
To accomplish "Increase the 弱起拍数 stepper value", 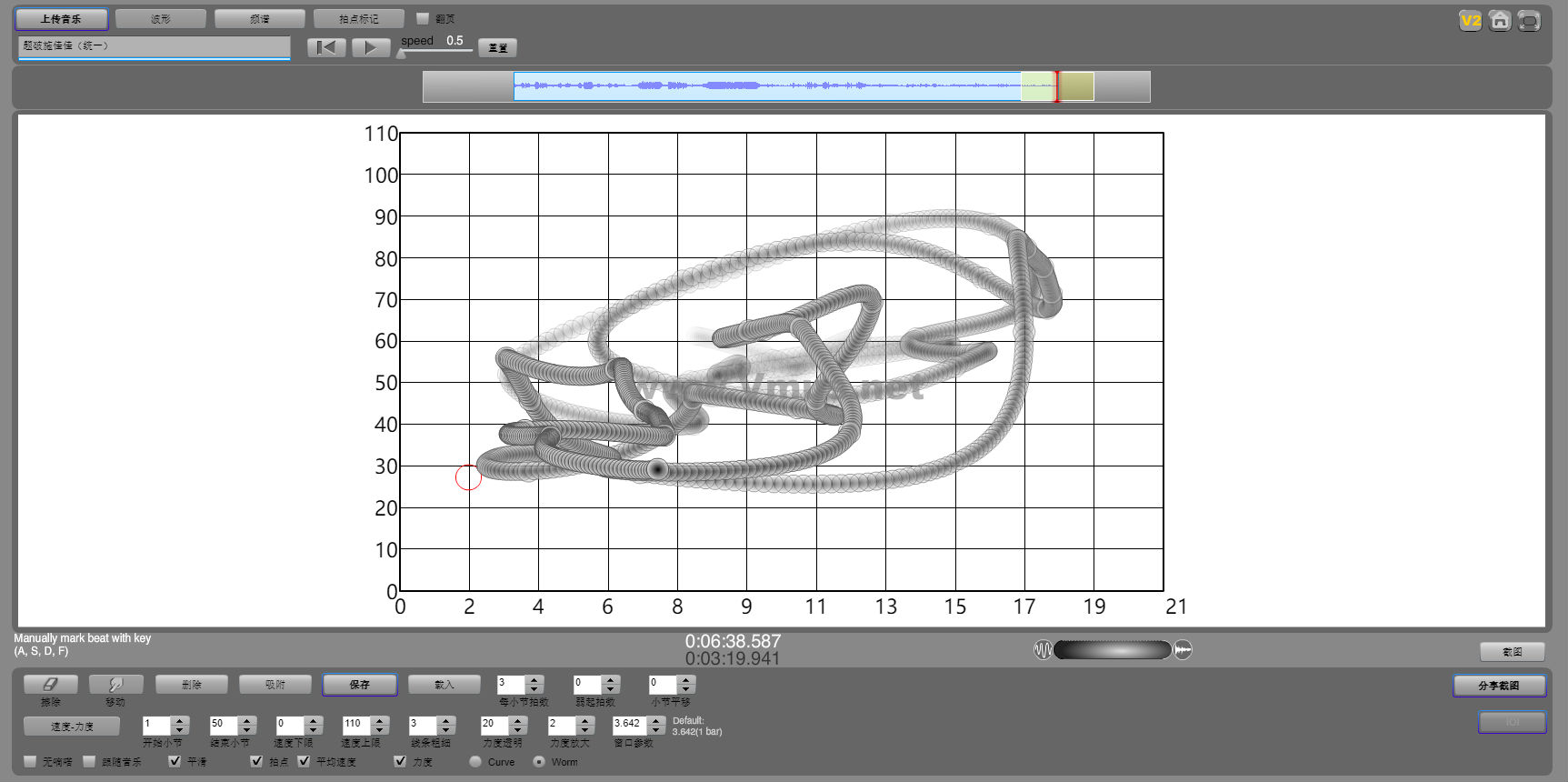I will pyautogui.click(x=611, y=679).
